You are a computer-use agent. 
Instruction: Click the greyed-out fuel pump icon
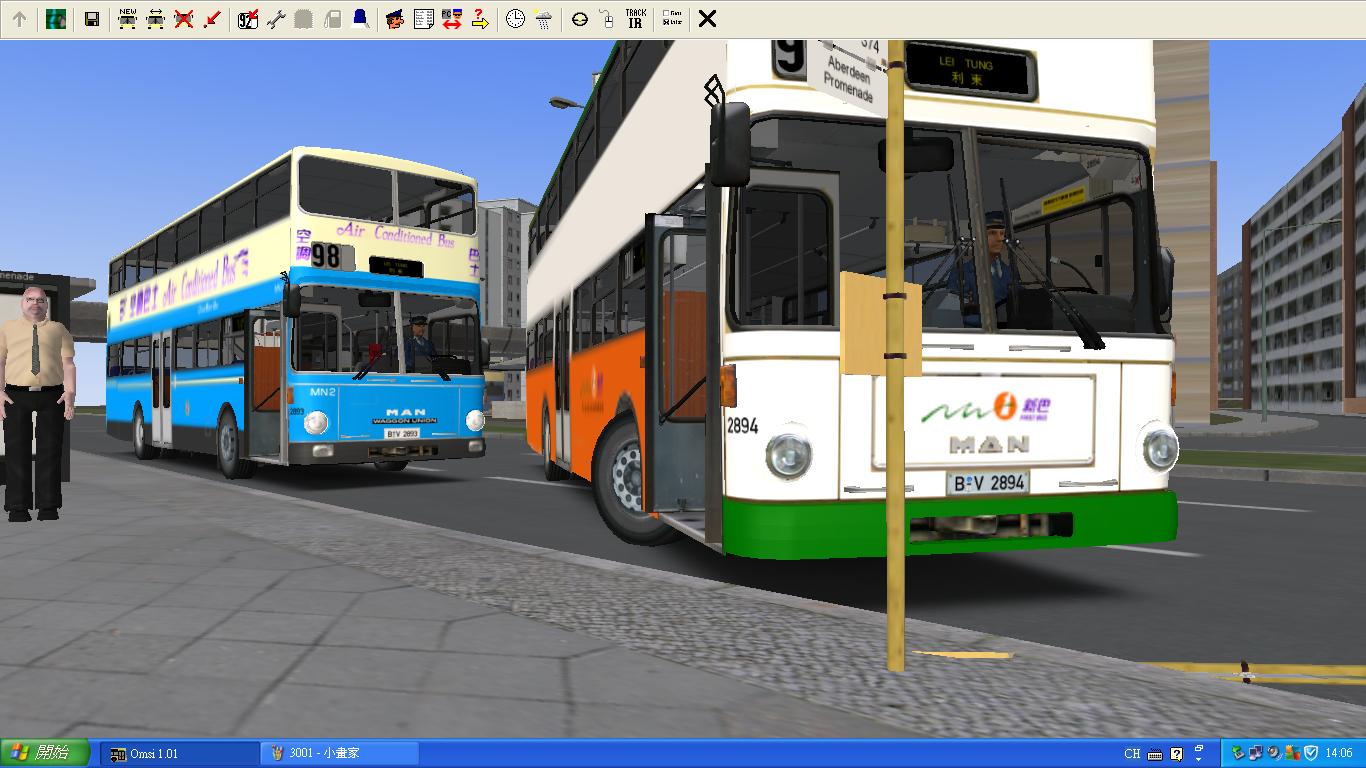pos(332,19)
